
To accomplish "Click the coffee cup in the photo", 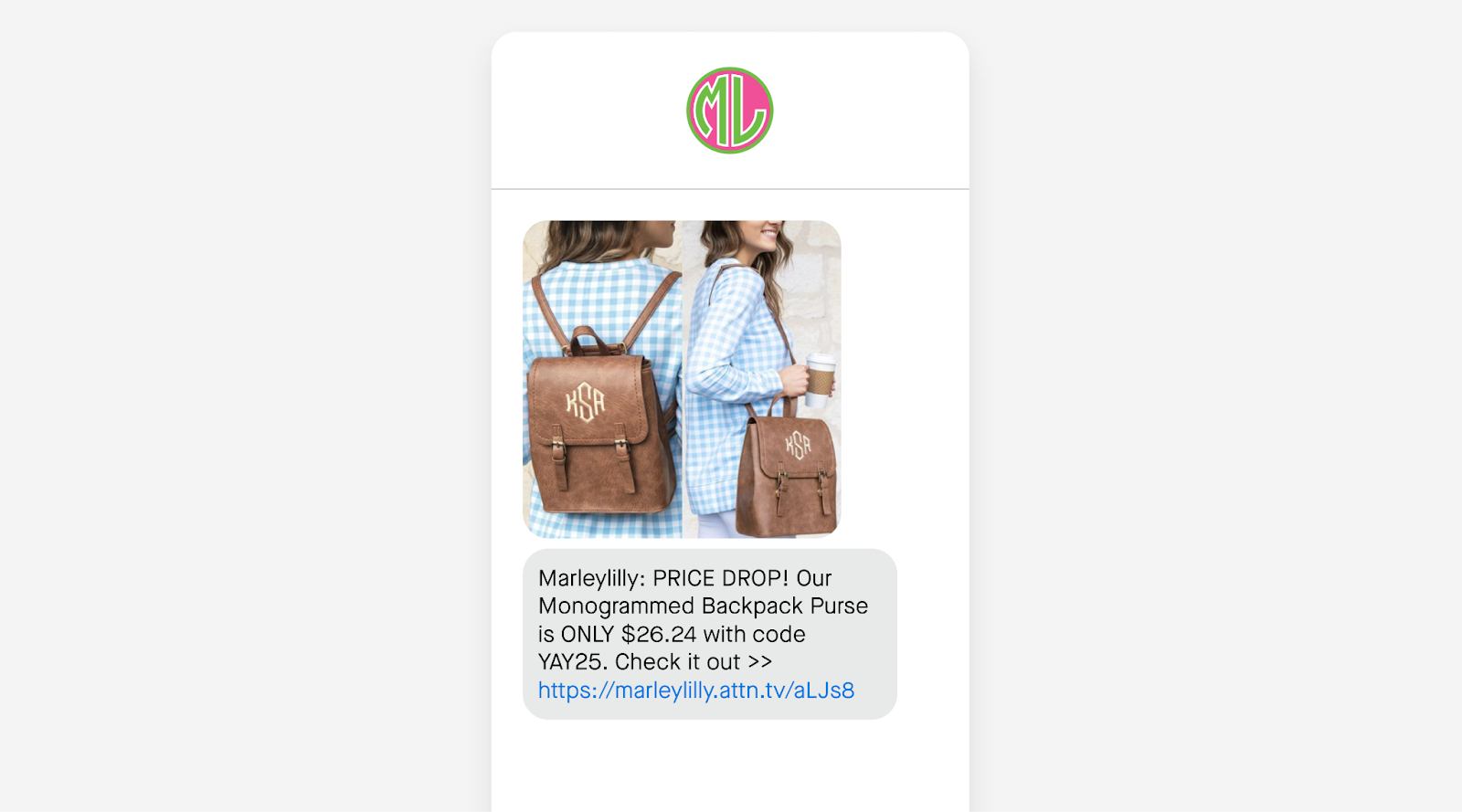I will click(820, 379).
